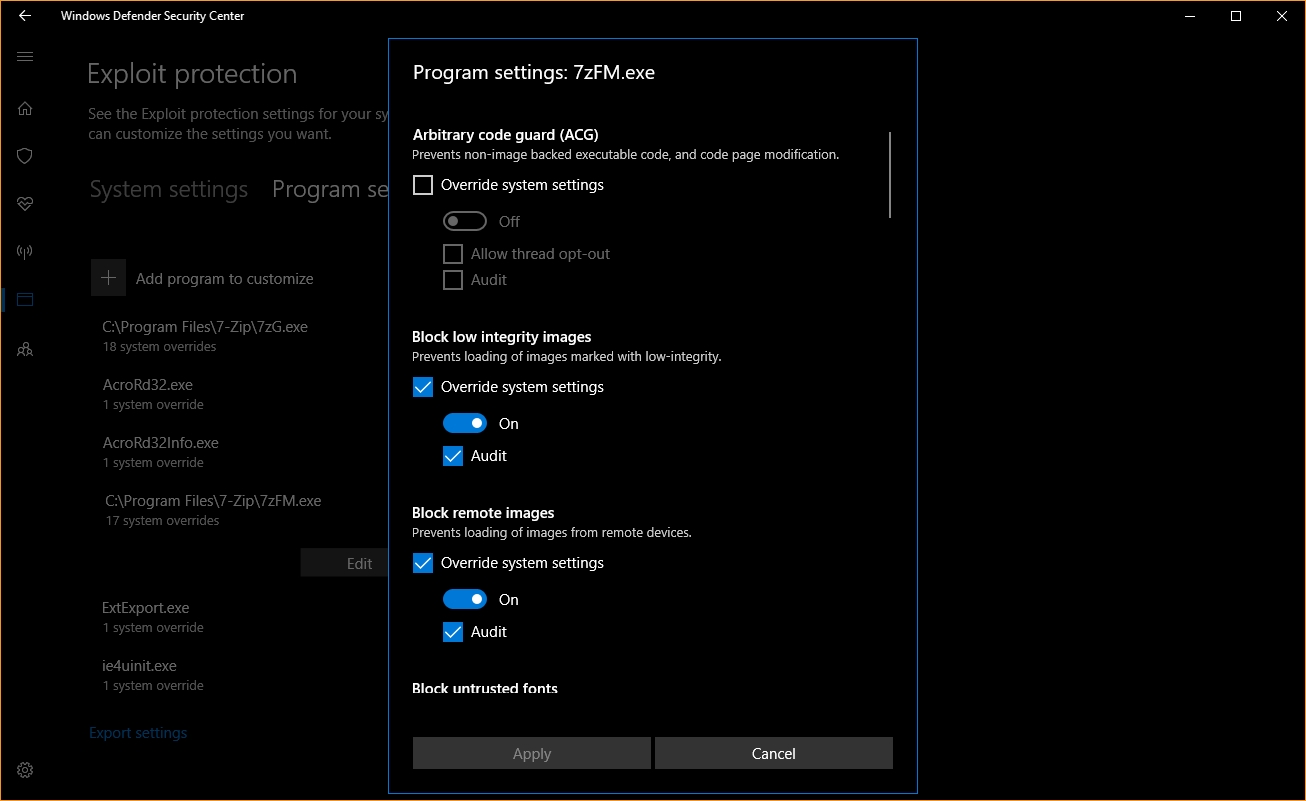Screen dimensions: 1306x801
Task: Switch to the Program settings tab
Action: [x=330, y=189]
